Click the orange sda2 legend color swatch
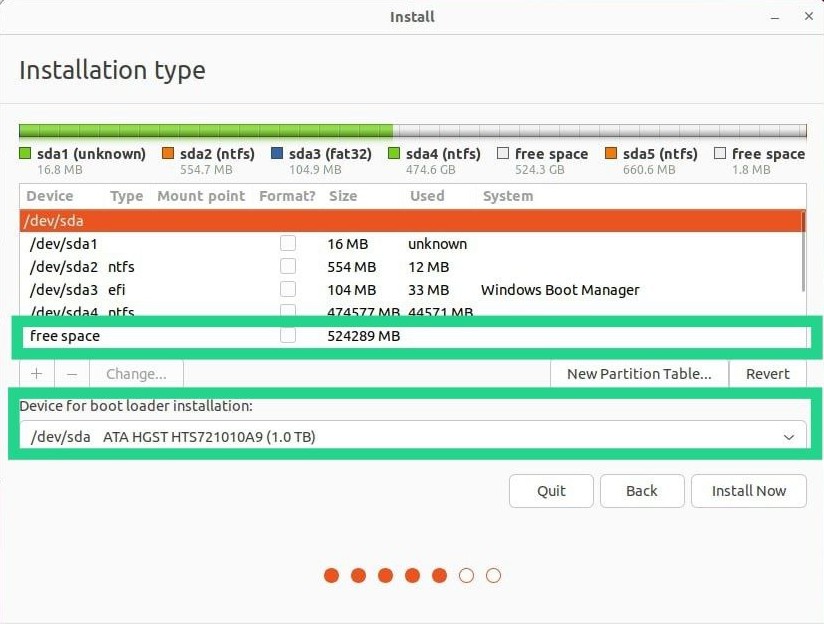The height and width of the screenshot is (624, 824). point(168,154)
